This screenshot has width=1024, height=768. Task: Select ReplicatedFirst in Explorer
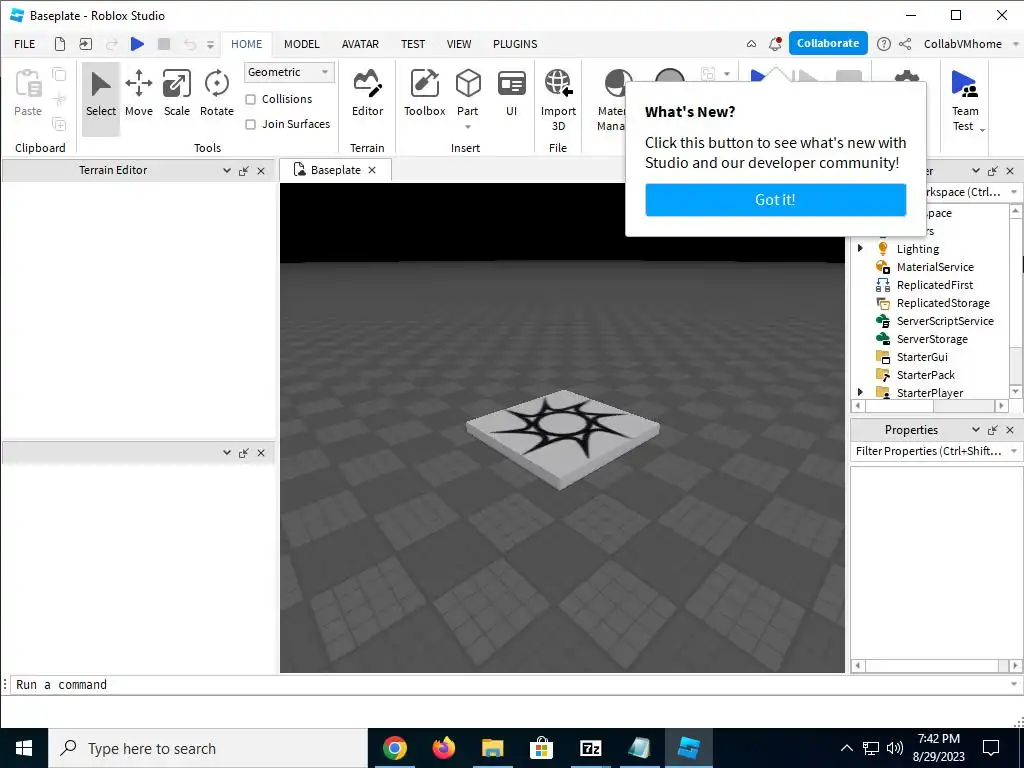pyautogui.click(x=935, y=285)
